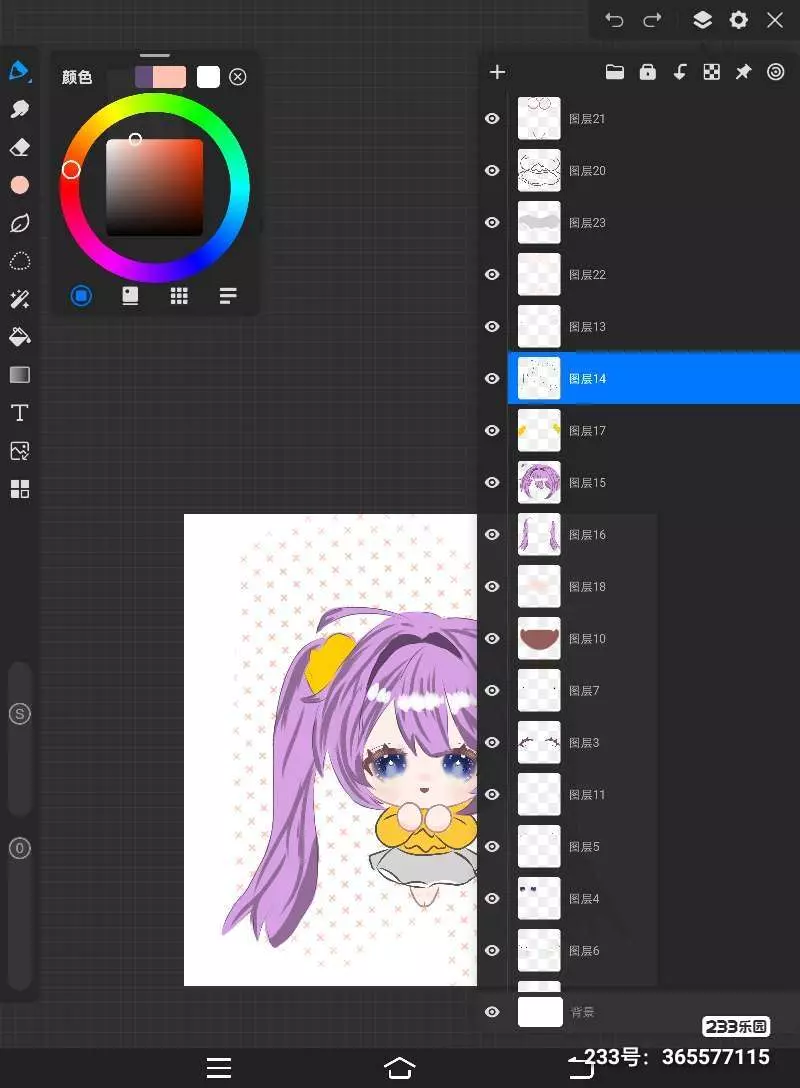800x1088 pixels.
Task: Hide layer 图层16
Action: [492, 535]
